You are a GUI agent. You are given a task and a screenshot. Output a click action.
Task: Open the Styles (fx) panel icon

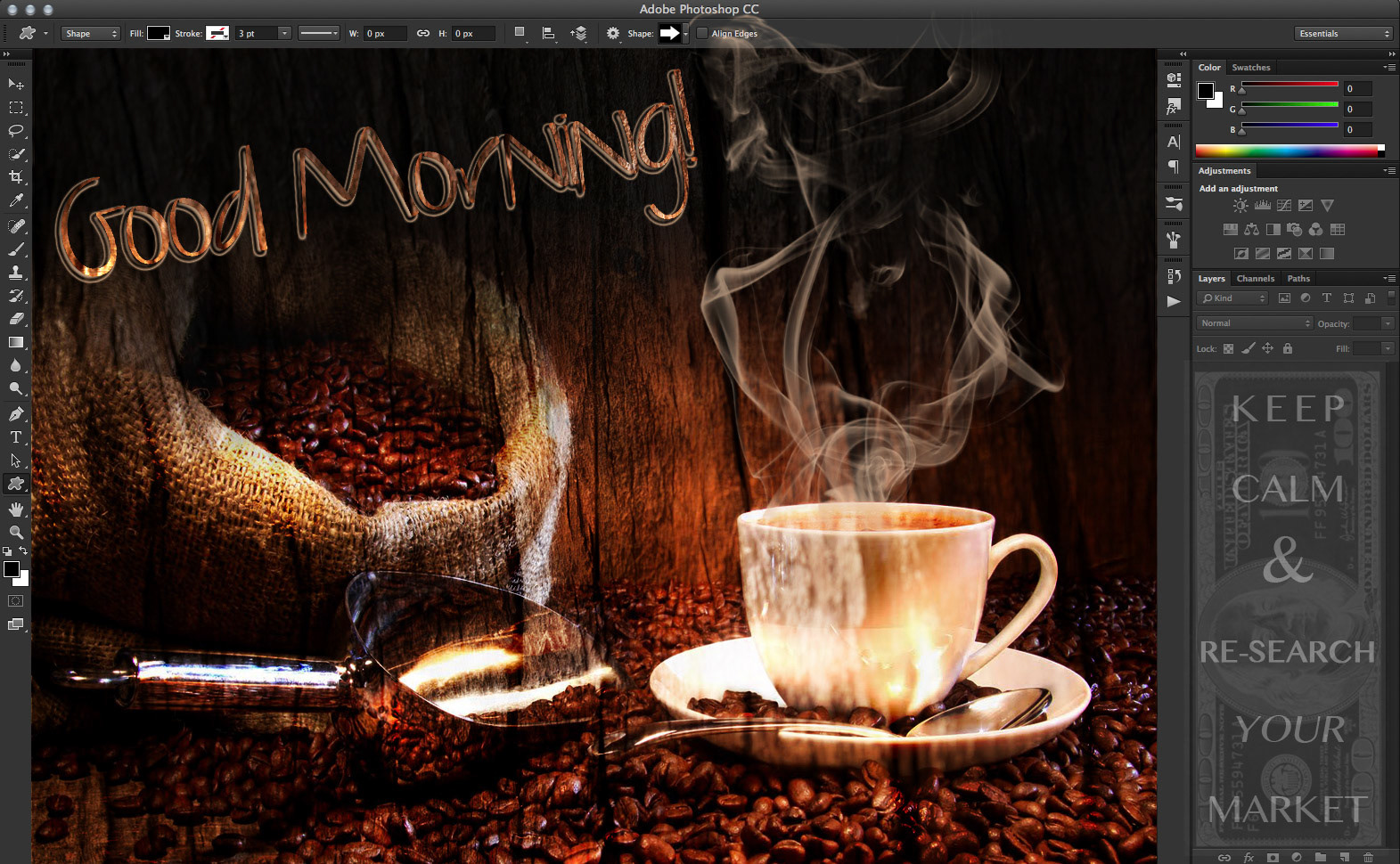click(x=1174, y=108)
